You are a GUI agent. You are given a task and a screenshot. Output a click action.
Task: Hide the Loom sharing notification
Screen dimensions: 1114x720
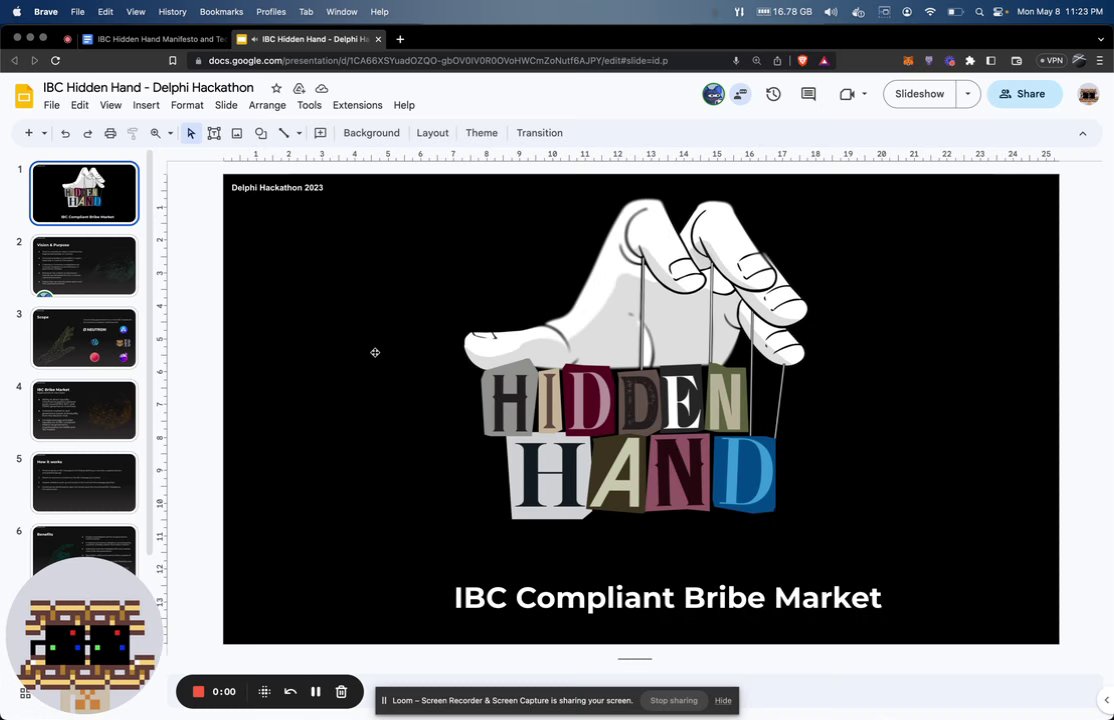point(723,701)
